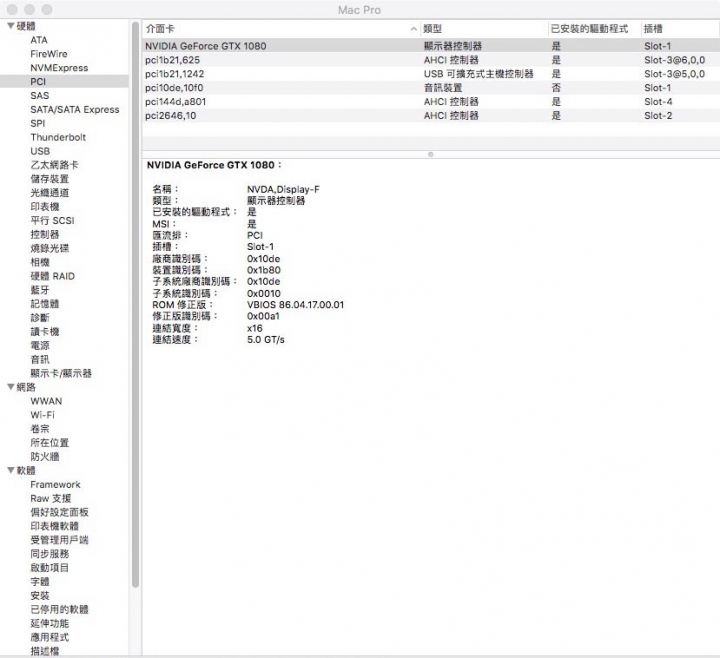
Task: Open NVMExpress hardware entry
Action: point(59,68)
